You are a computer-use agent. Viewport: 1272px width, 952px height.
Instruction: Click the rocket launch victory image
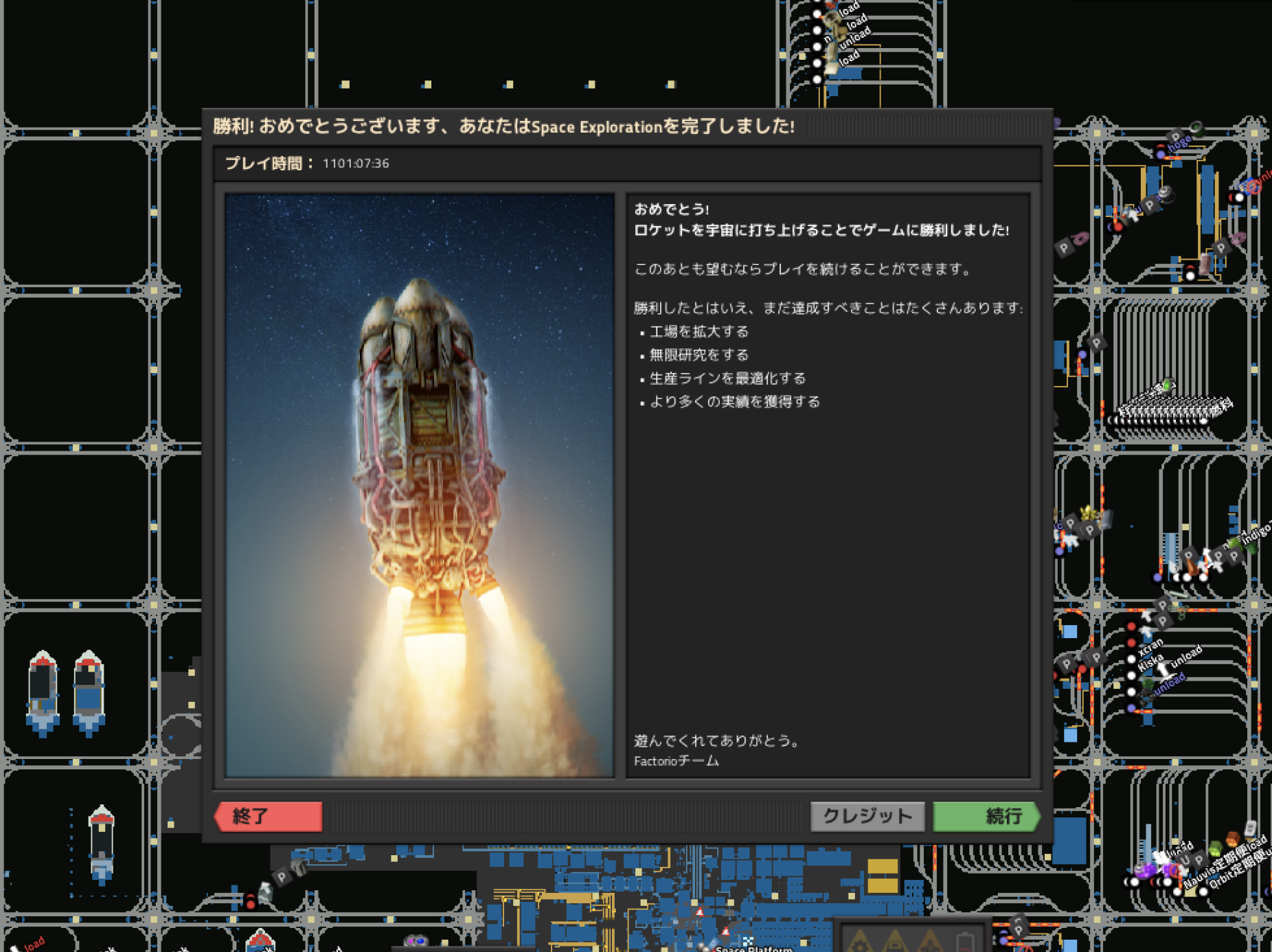pos(420,485)
